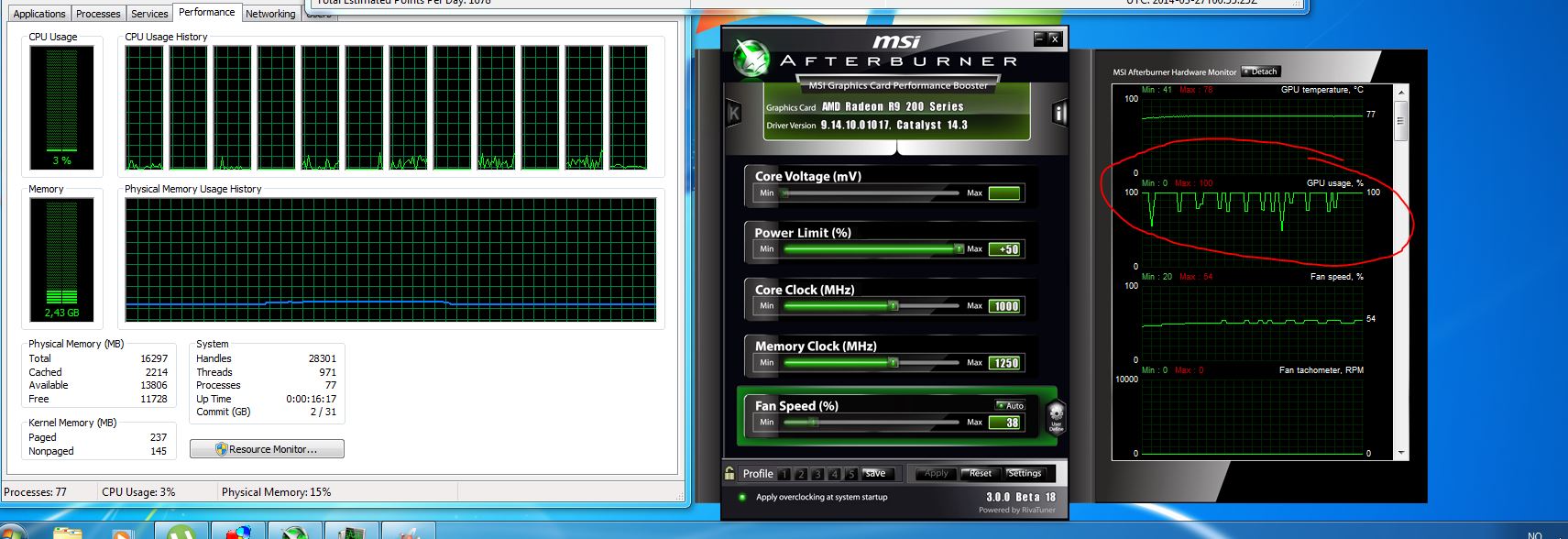Viewport: 1568px width, 539px height.
Task: Click the Resource Monitor shield icon
Action: tap(221, 449)
